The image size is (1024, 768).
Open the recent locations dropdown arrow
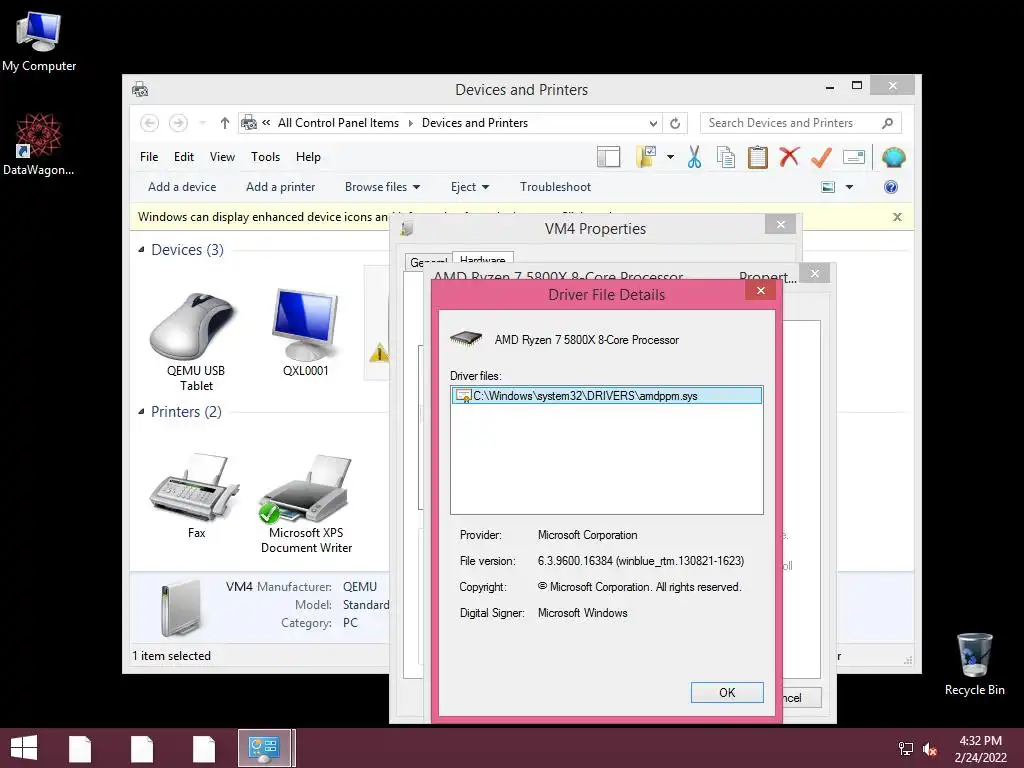[x=202, y=123]
